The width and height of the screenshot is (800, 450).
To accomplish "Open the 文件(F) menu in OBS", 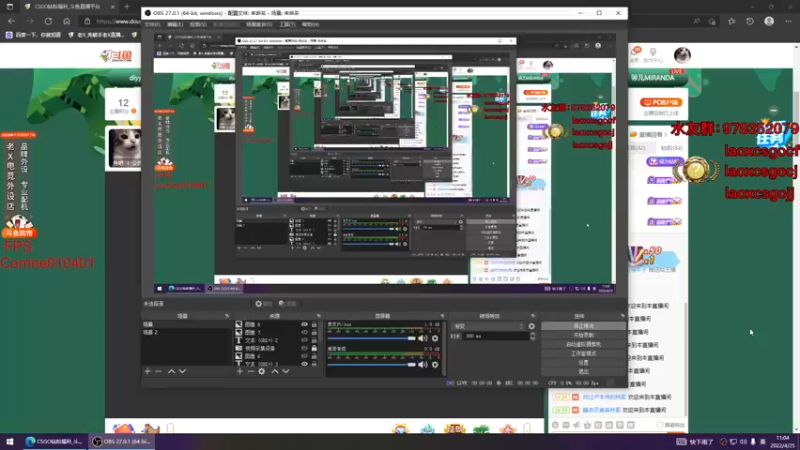I will pos(153,24).
